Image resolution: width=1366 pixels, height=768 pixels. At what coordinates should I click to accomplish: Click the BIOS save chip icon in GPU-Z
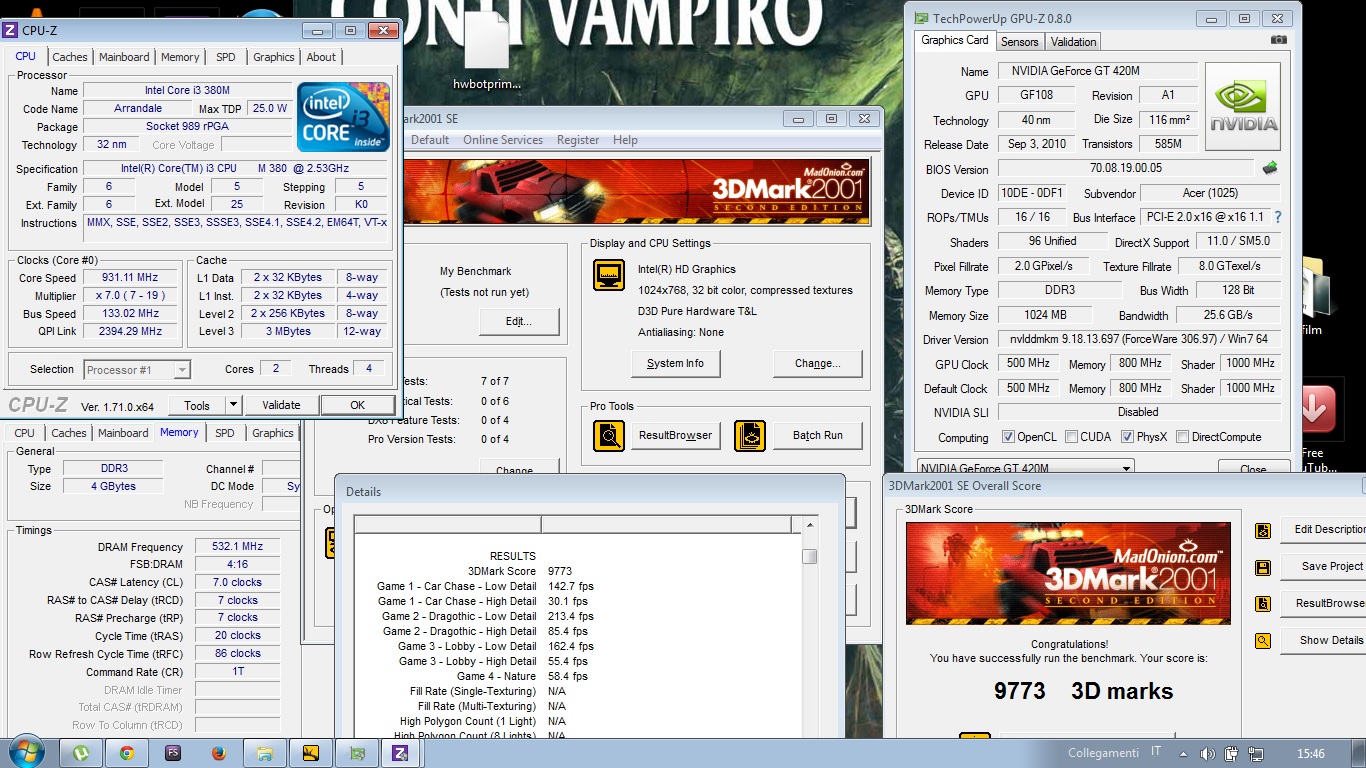pyautogui.click(x=1270, y=168)
